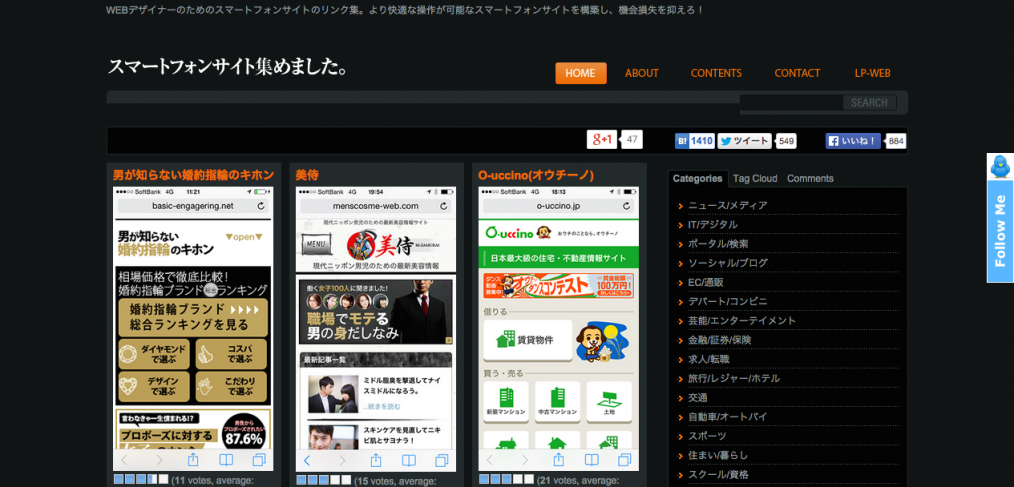Click the Twitter bird Follow Me icon
1014x487 pixels.
(x=1000, y=166)
